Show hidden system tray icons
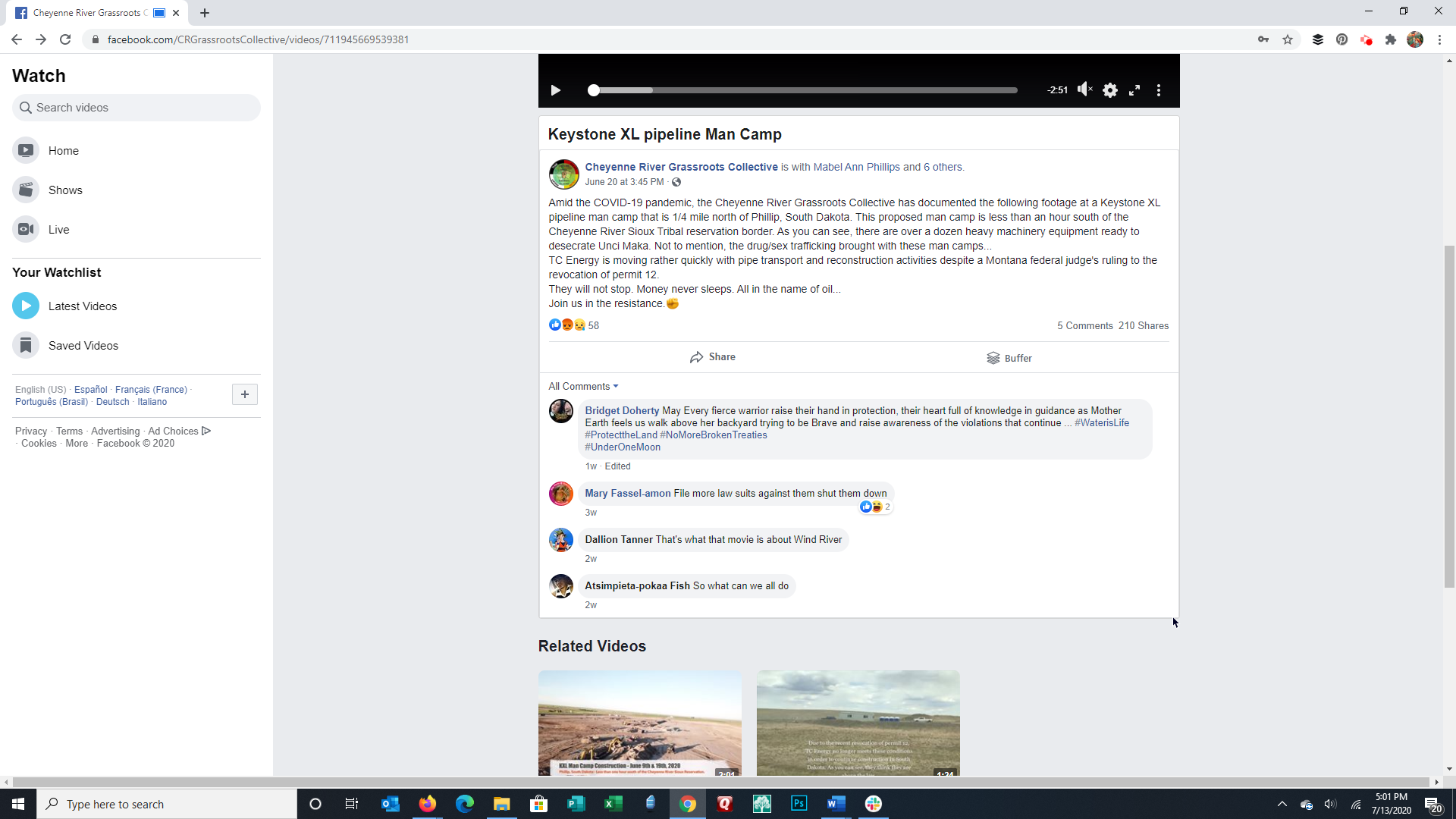The image size is (1456, 819). pyautogui.click(x=1282, y=804)
